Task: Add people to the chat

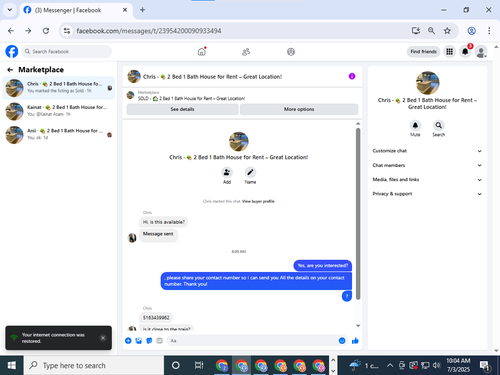Action: (227, 172)
